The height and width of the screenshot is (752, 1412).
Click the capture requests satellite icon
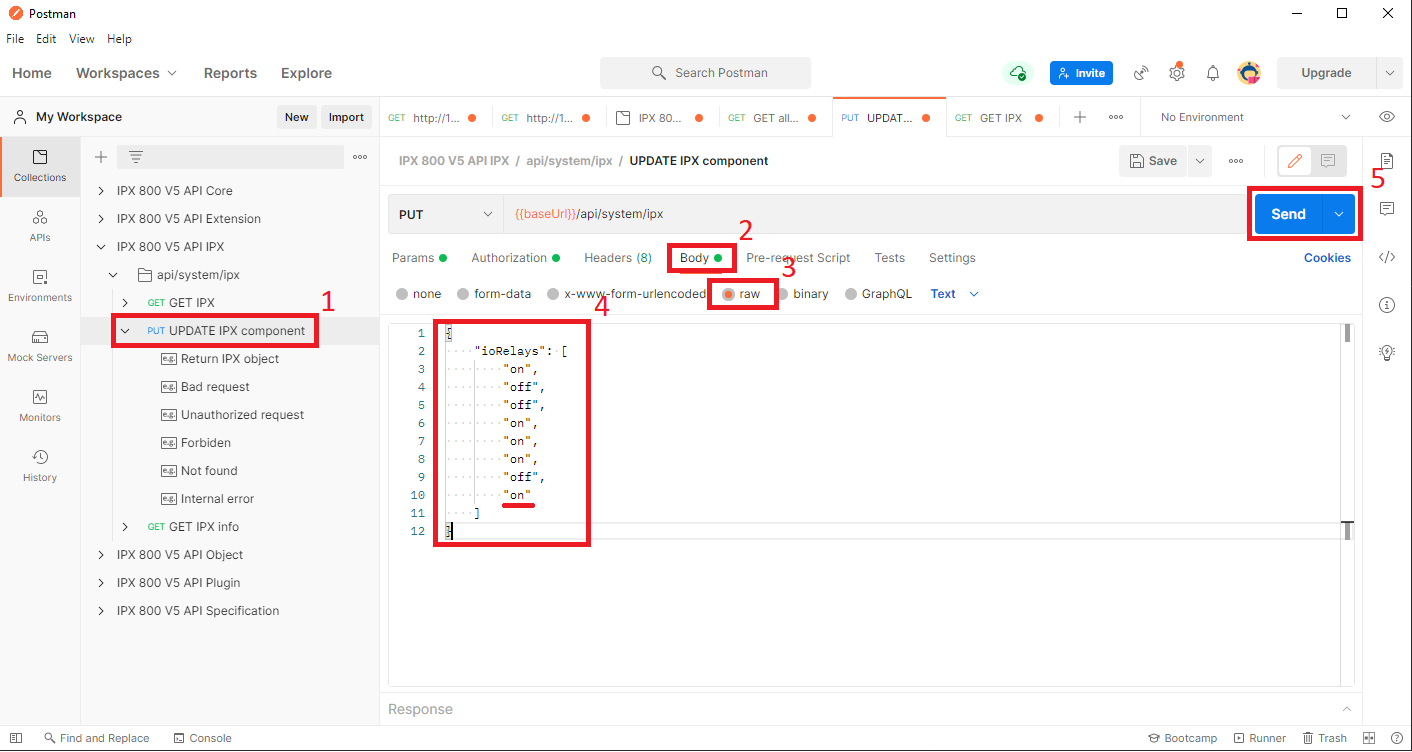coord(1141,73)
